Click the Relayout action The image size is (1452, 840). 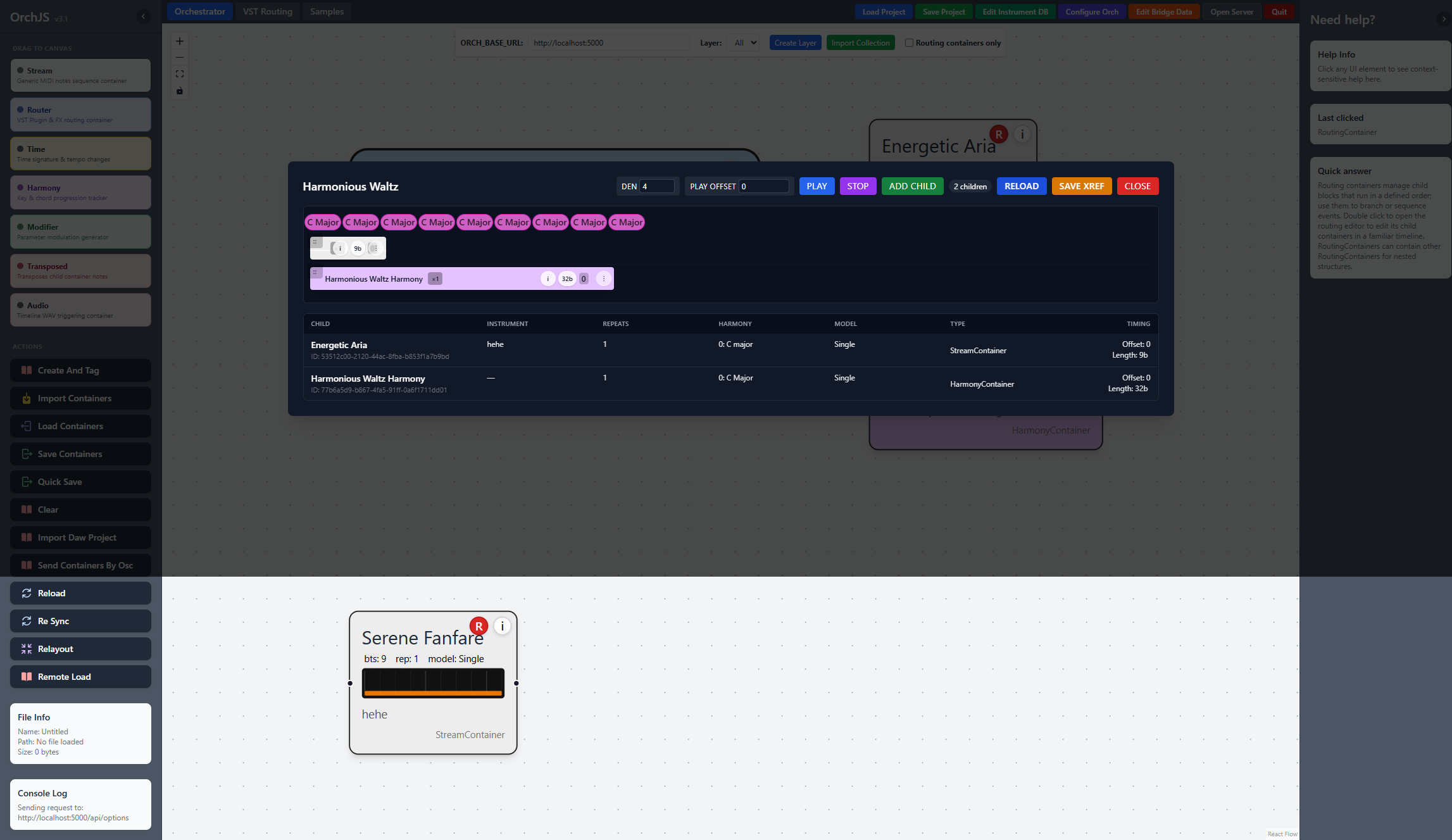(80, 649)
